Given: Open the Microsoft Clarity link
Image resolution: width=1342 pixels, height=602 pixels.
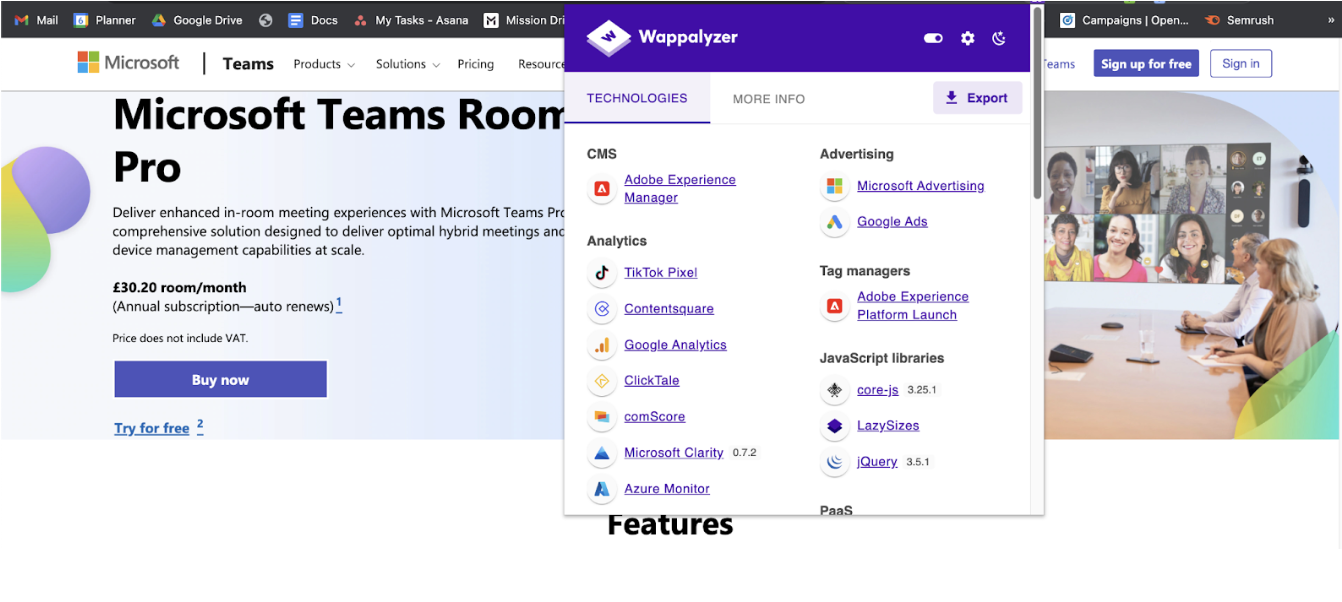Looking at the screenshot, I should point(673,453).
